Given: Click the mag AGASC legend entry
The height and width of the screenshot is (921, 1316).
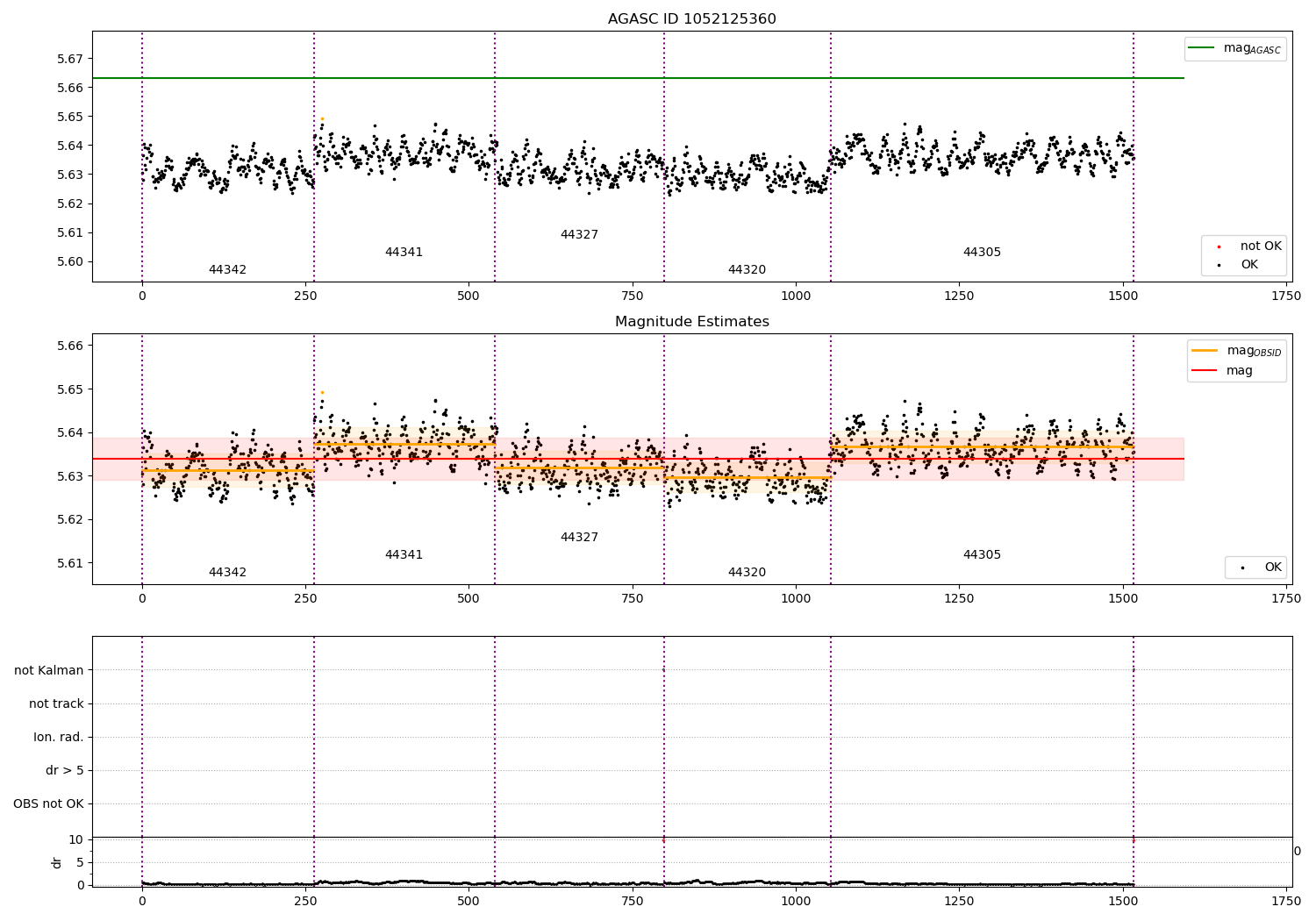Looking at the screenshot, I should click(1235, 48).
